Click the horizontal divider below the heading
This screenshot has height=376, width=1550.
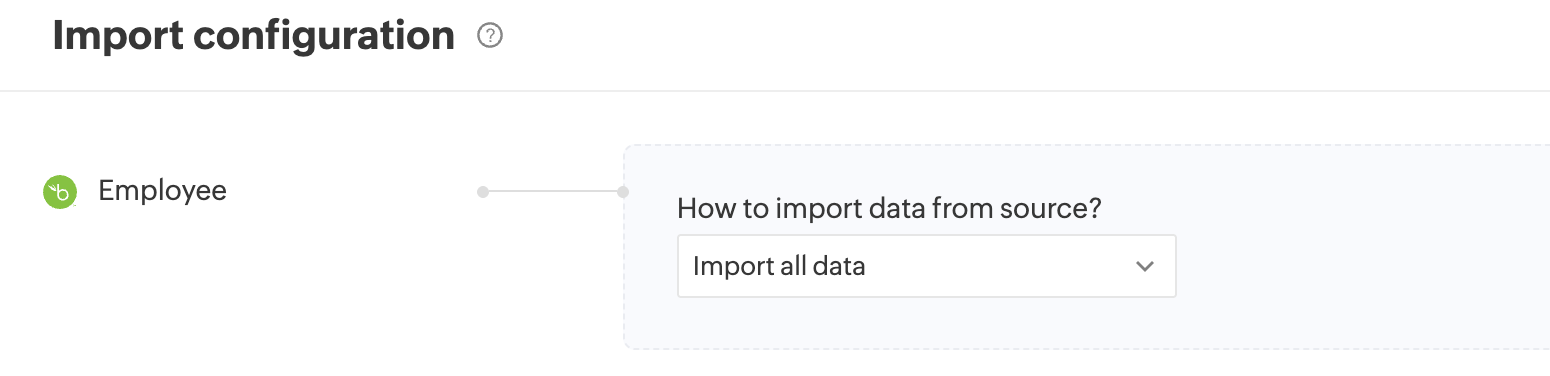click(775, 91)
